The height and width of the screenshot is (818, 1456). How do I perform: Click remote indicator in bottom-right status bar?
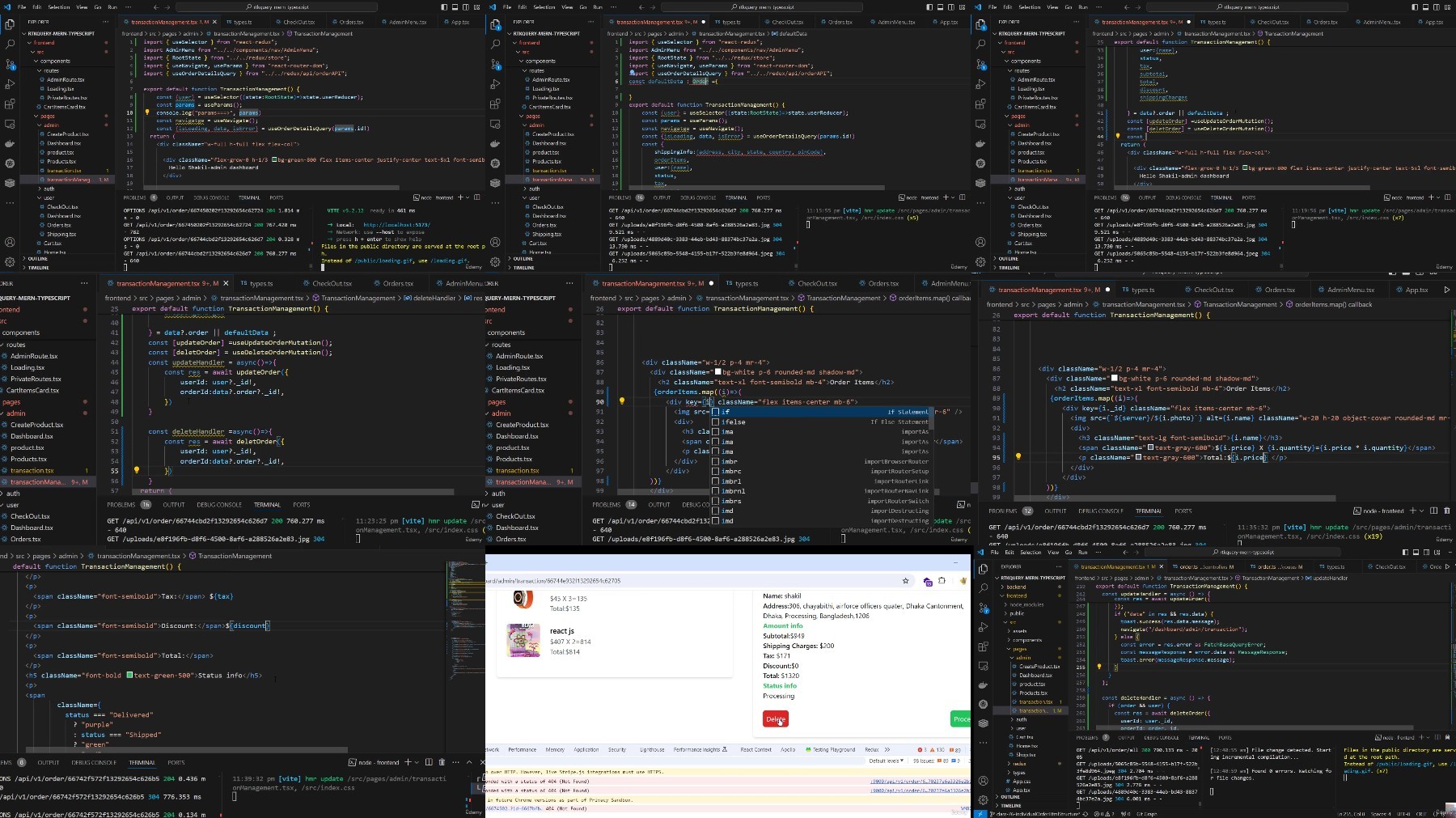coord(979,814)
